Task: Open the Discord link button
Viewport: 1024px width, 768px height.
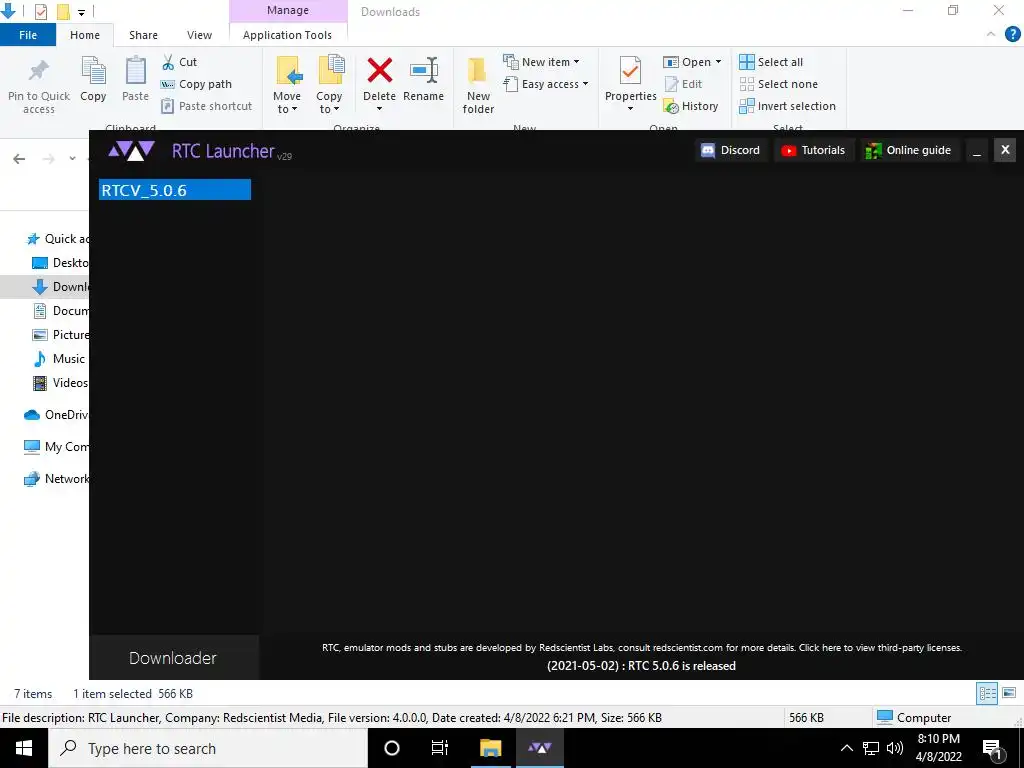Action: (730, 150)
